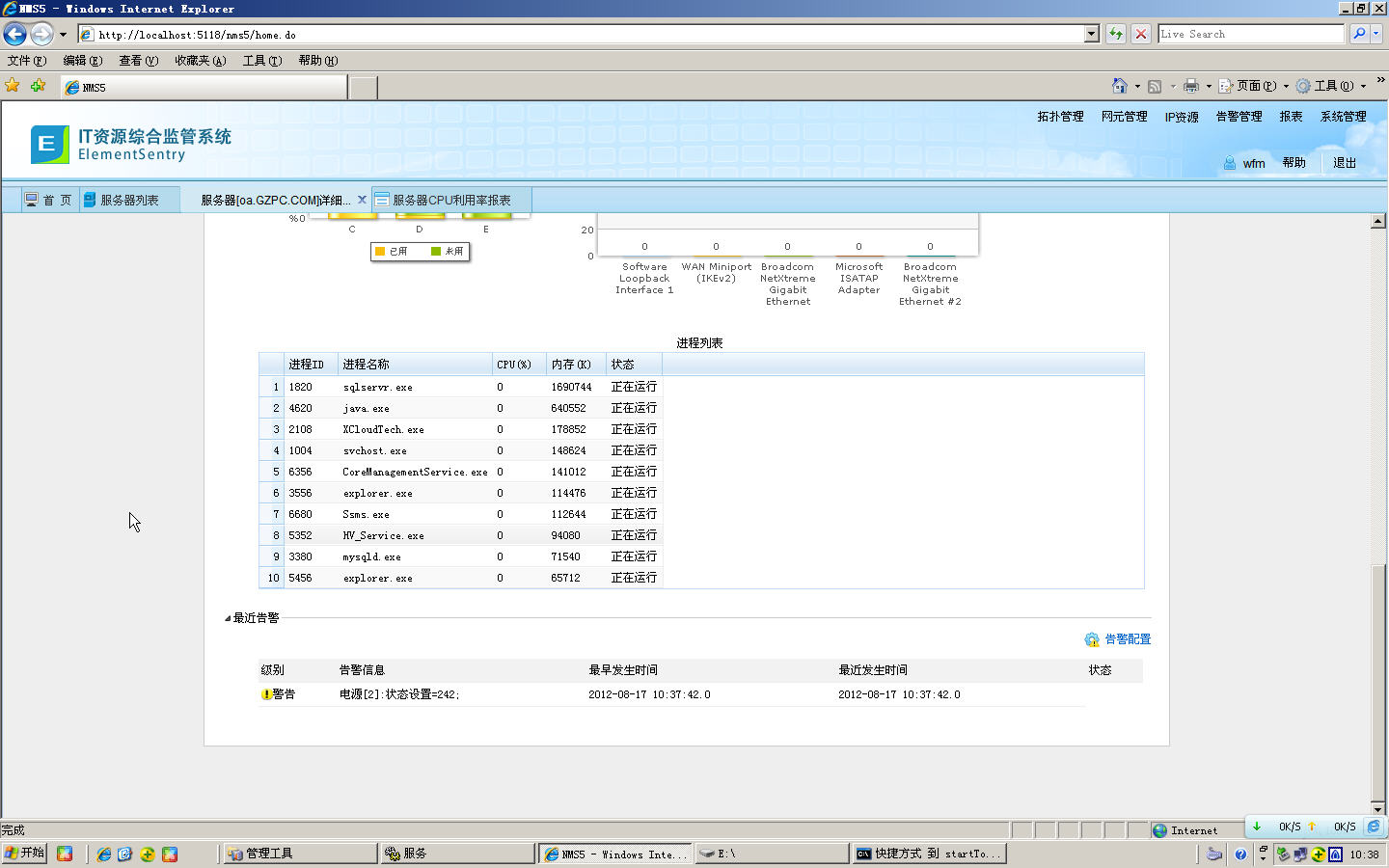Open the 服务 taskbar window

click(x=457, y=854)
